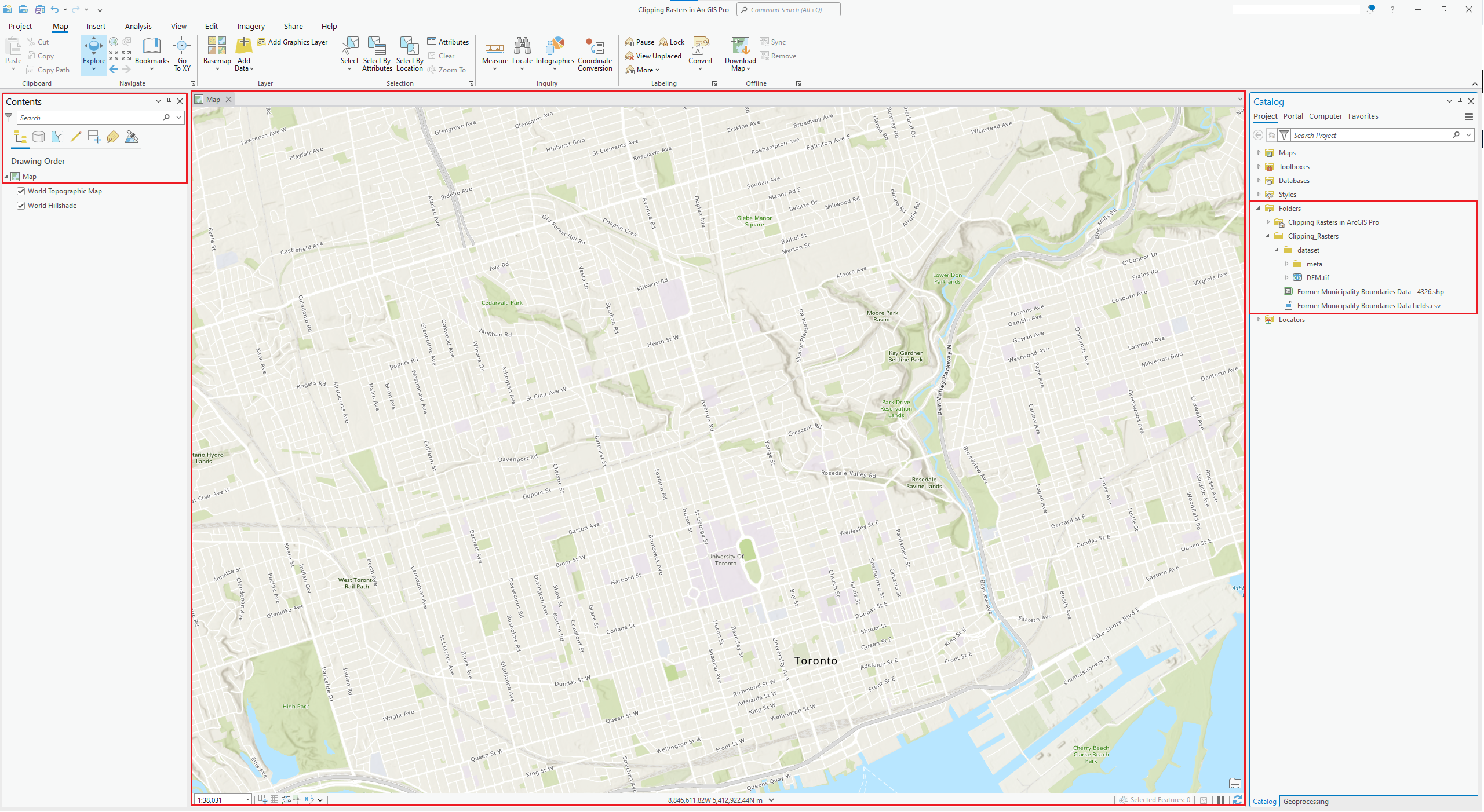
Task: Click the Locate binoculars icon
Action: pos(522,46)
